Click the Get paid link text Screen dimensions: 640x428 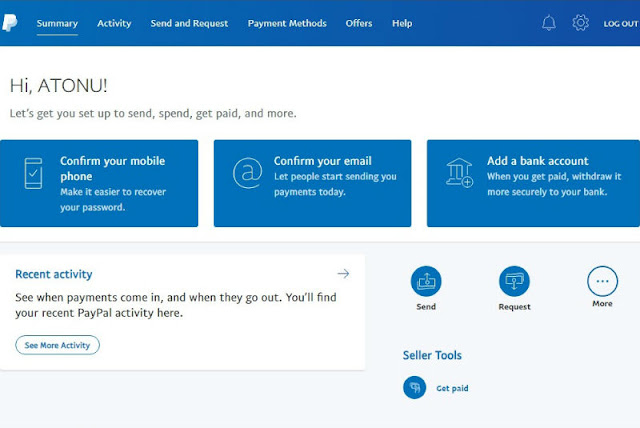click(452, 388)
